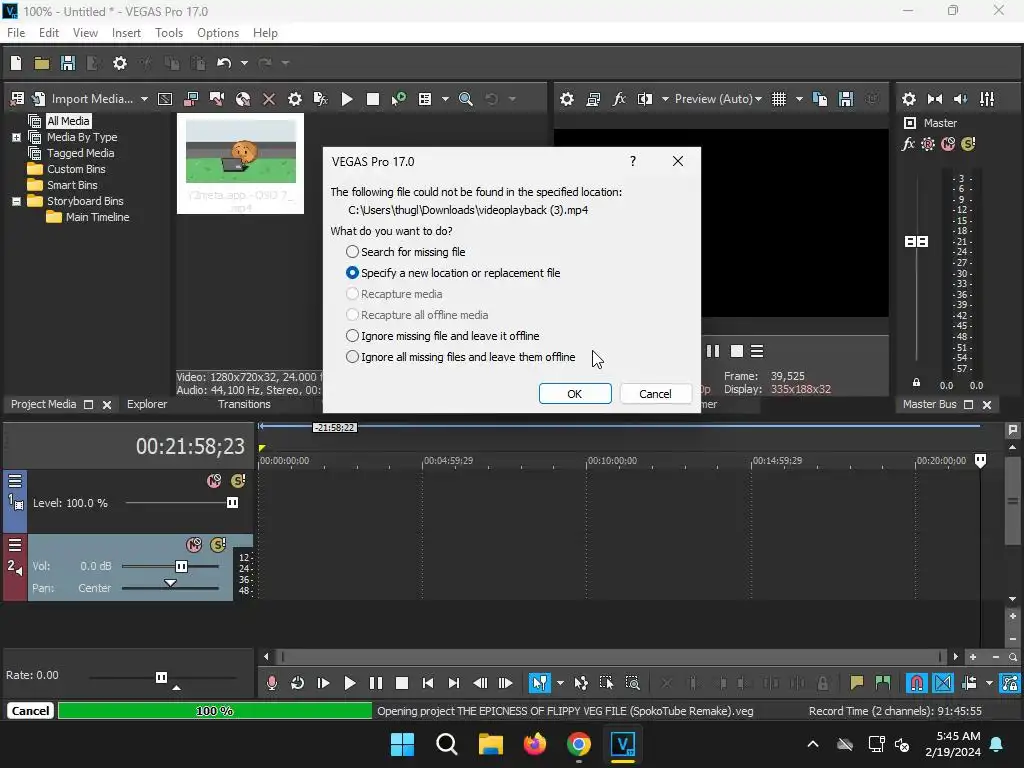Toggle Loop Playback icon in transport bar
Viewport: 1024px width, 768px height.
tap(297, 683)
